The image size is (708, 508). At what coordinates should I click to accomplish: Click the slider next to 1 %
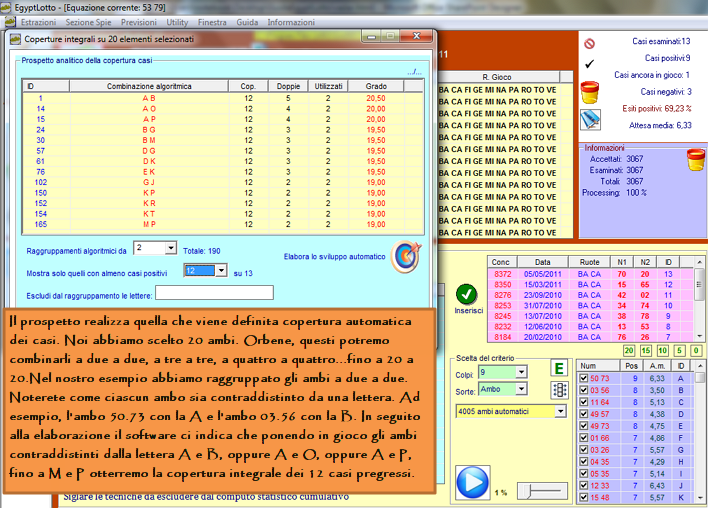coord(542,490)
